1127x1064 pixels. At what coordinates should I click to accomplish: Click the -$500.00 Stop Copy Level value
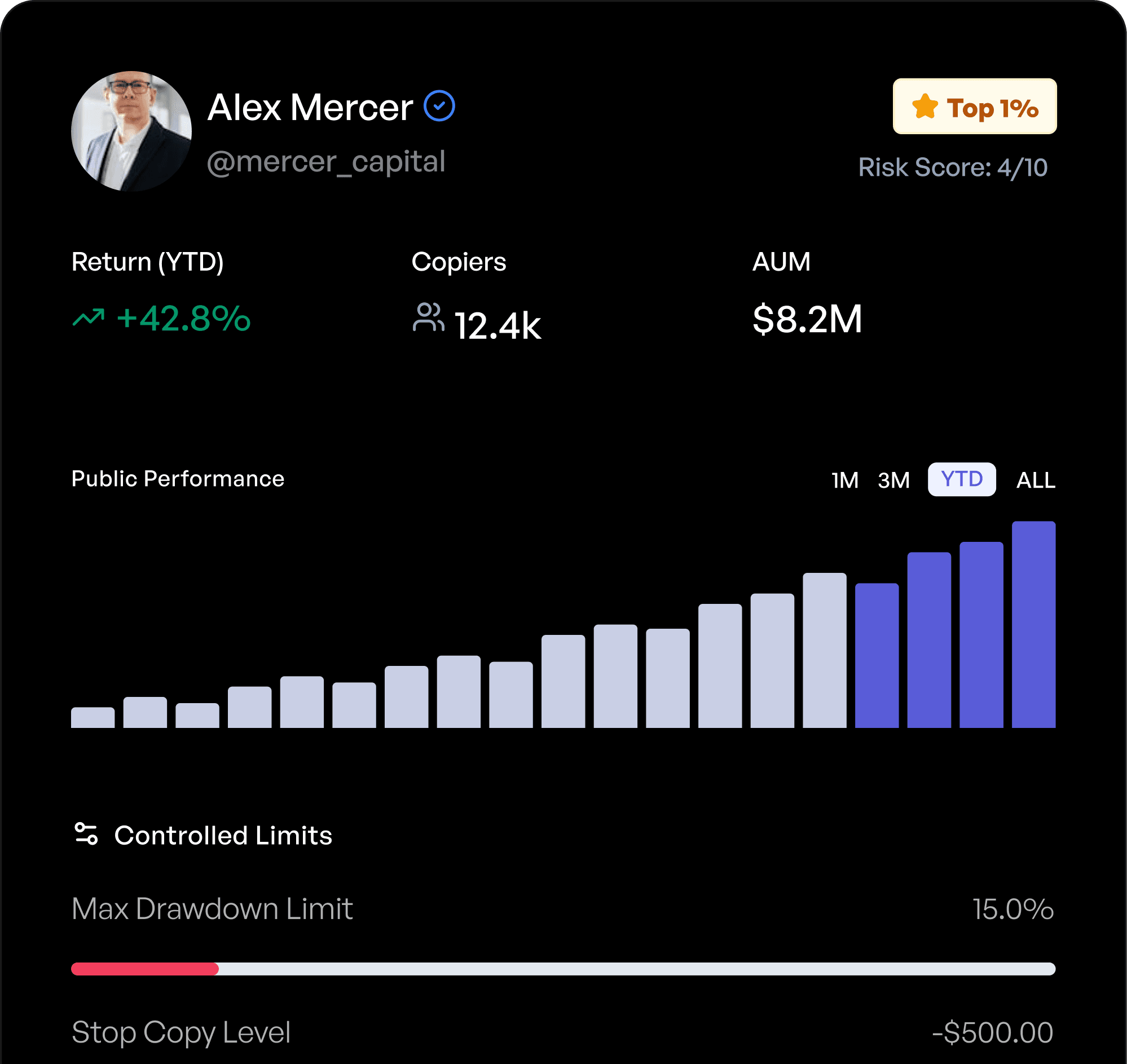993,1032
